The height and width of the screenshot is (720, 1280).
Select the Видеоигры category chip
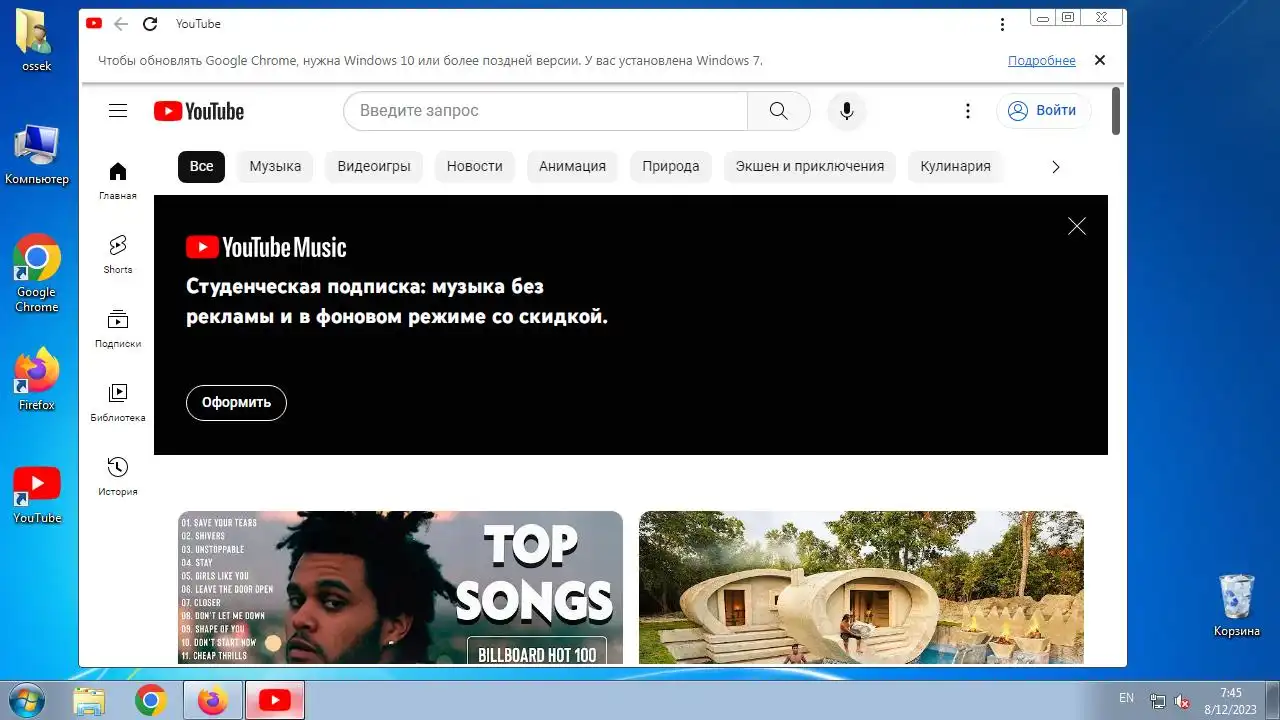(x=374, y=167)
